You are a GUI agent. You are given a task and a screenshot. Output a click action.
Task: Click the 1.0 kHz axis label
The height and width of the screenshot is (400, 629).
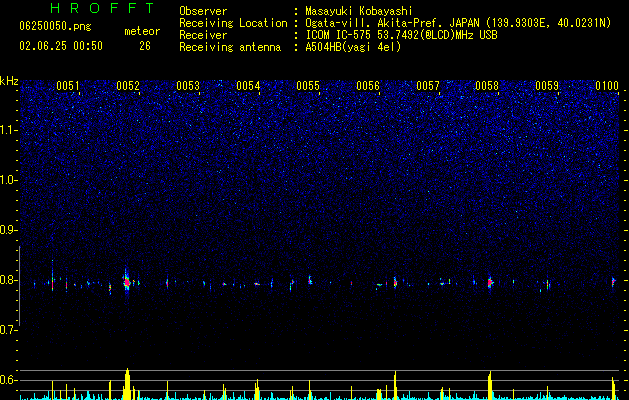(9, 180)
